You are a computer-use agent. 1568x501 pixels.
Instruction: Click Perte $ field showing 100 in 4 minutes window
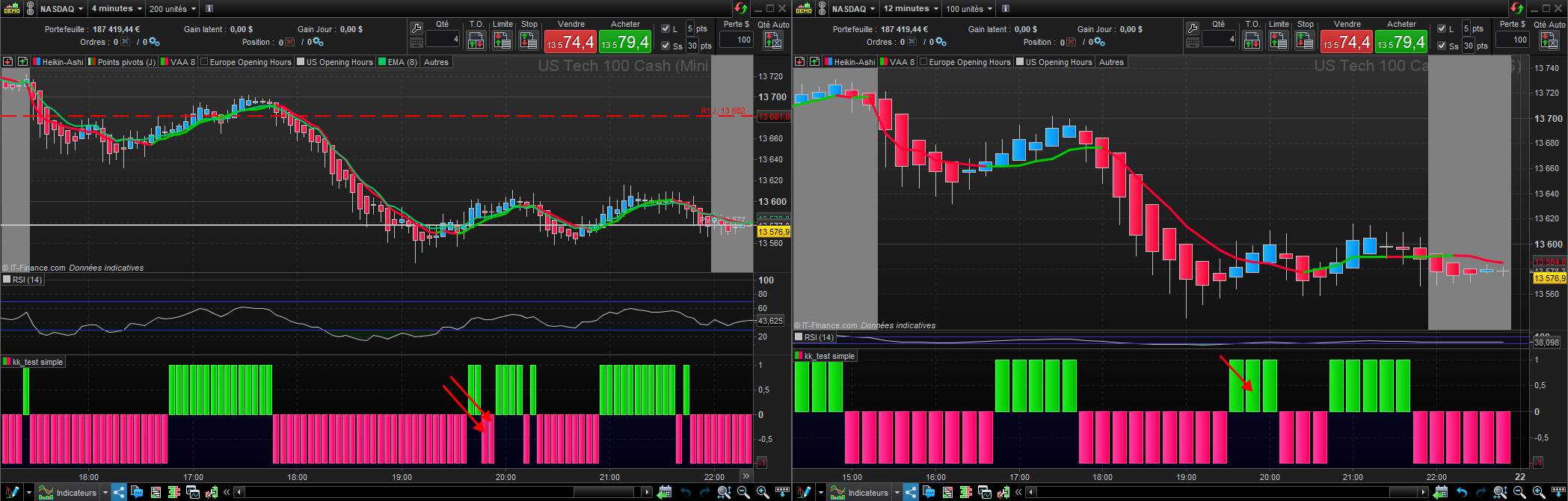point(737,40)
